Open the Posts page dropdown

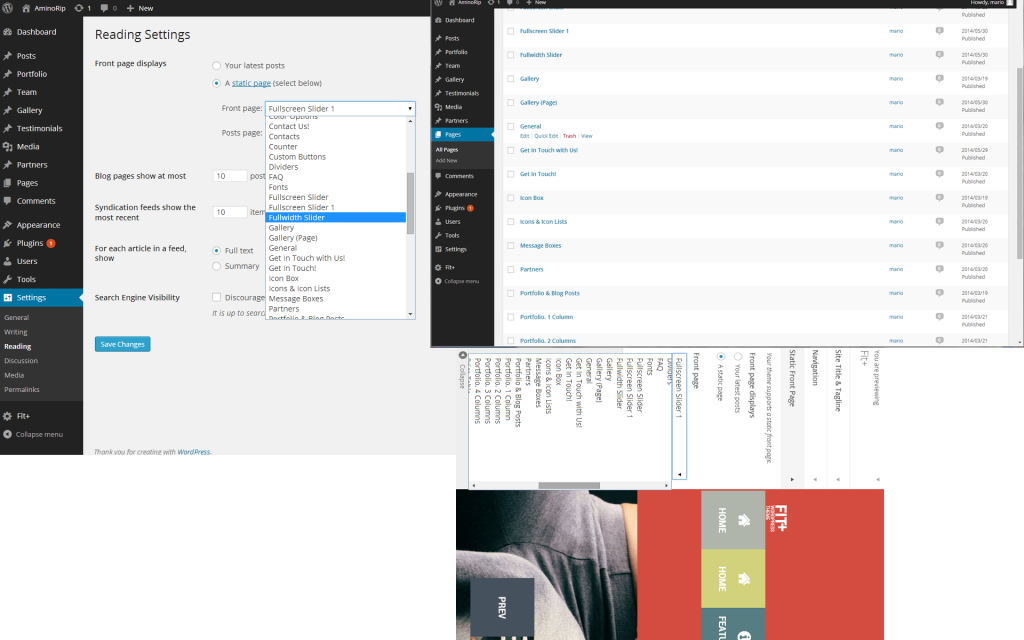338,131
